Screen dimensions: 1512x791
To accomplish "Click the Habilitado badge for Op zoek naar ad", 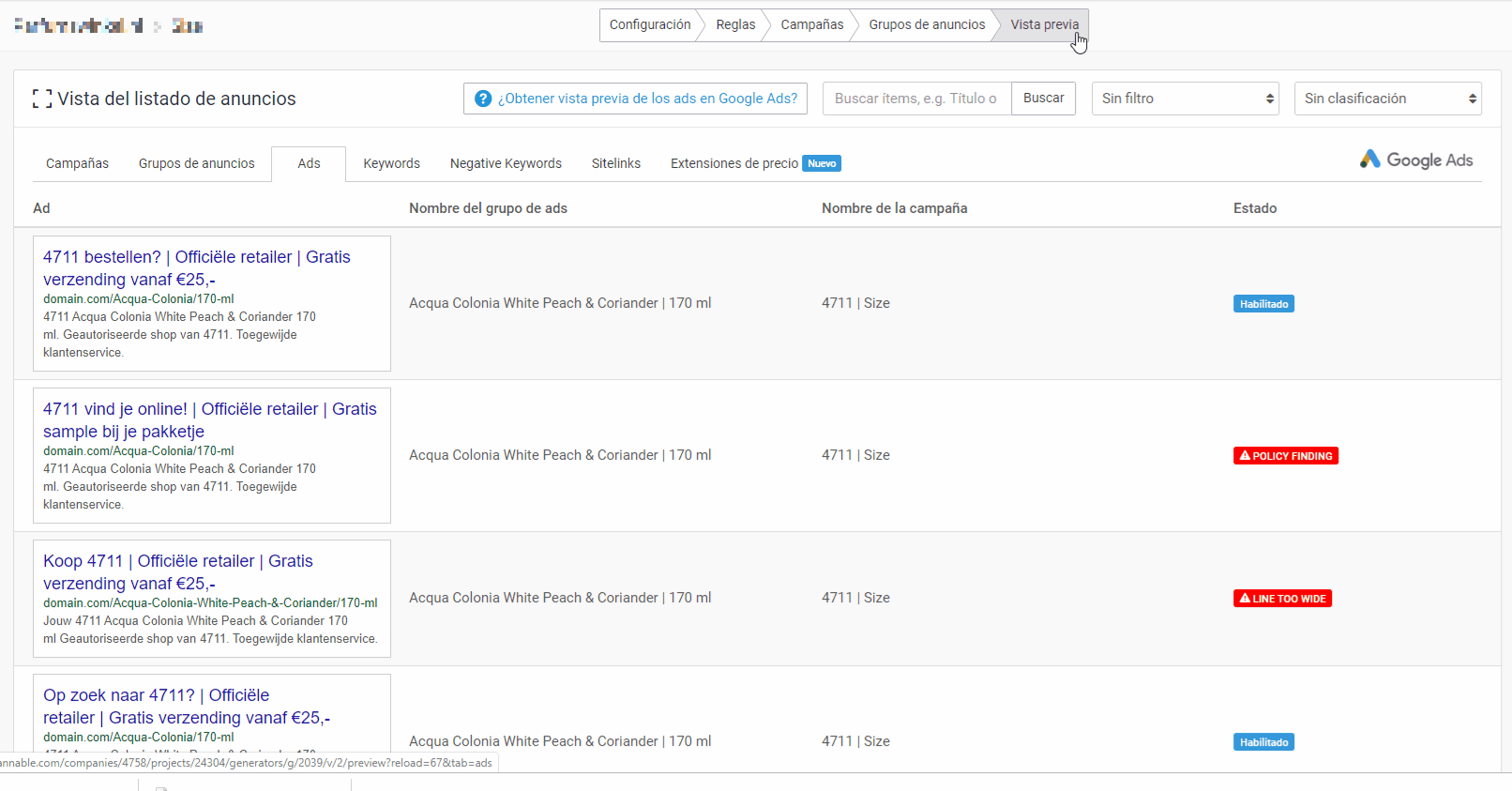I will point(1263,742).
